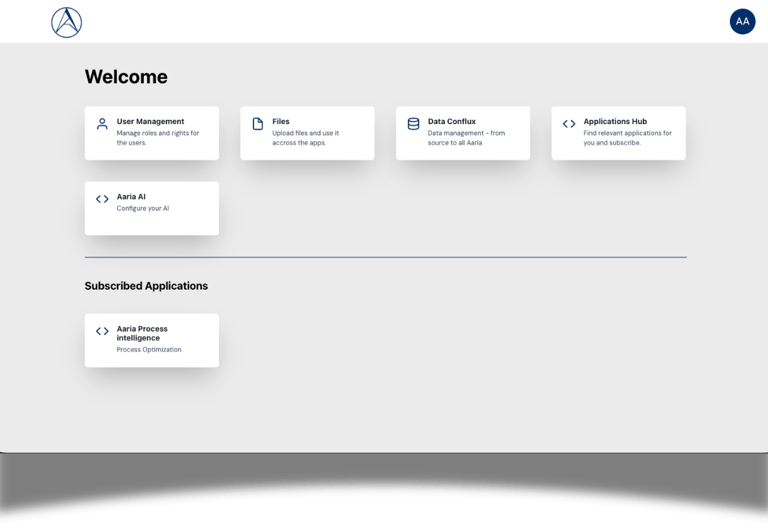
Task: Click 'Process Optimization' description
Action: 149,350
